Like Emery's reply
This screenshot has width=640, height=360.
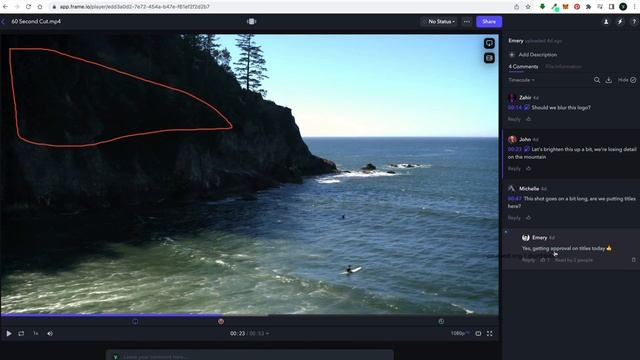tap(543, 260)
